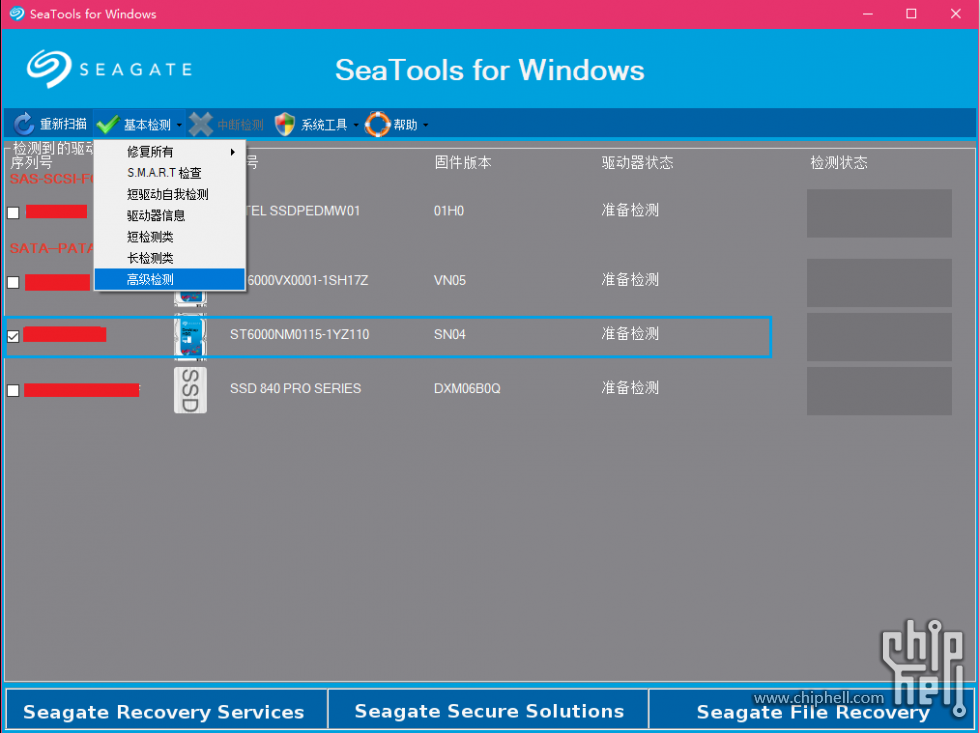Image resolution: width=980 pixels, height=733 pixels.
Task: Open Seagate Secure Solutions
Action: click(489, 710)
